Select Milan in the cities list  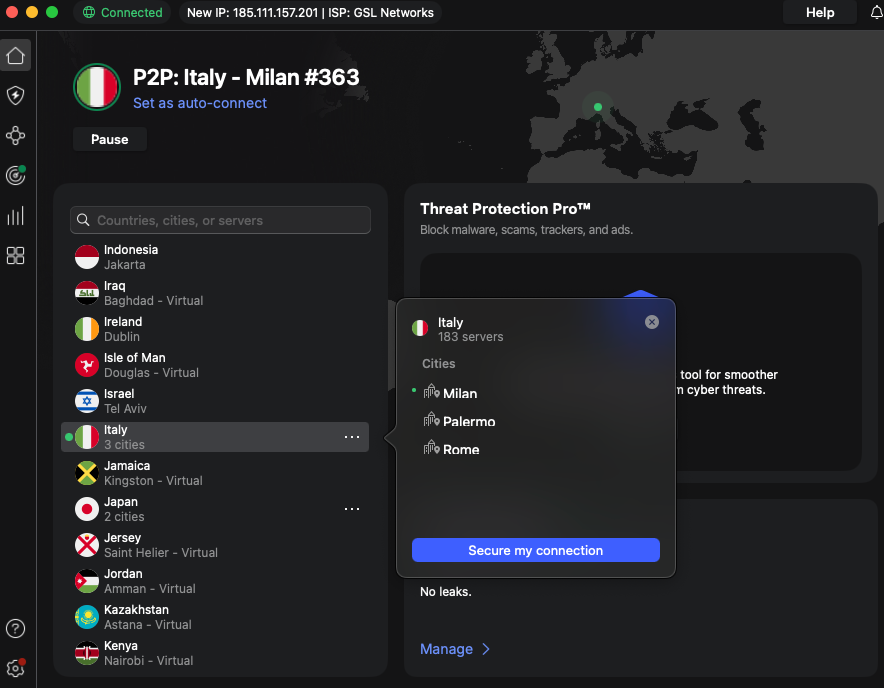[x=459, y=393]
